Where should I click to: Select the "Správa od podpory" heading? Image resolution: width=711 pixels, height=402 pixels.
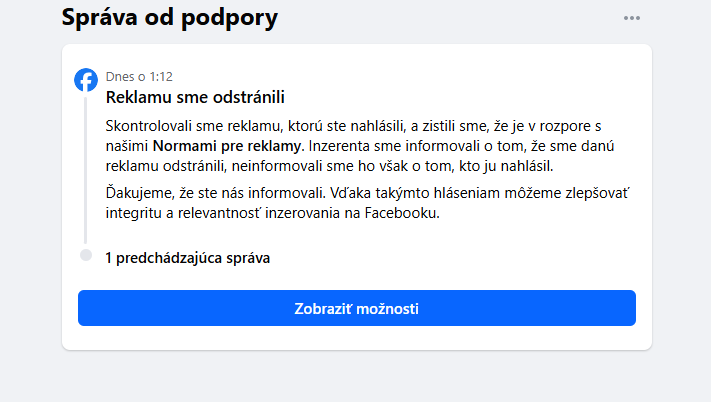pyautogui.click(x=169, y=17)
